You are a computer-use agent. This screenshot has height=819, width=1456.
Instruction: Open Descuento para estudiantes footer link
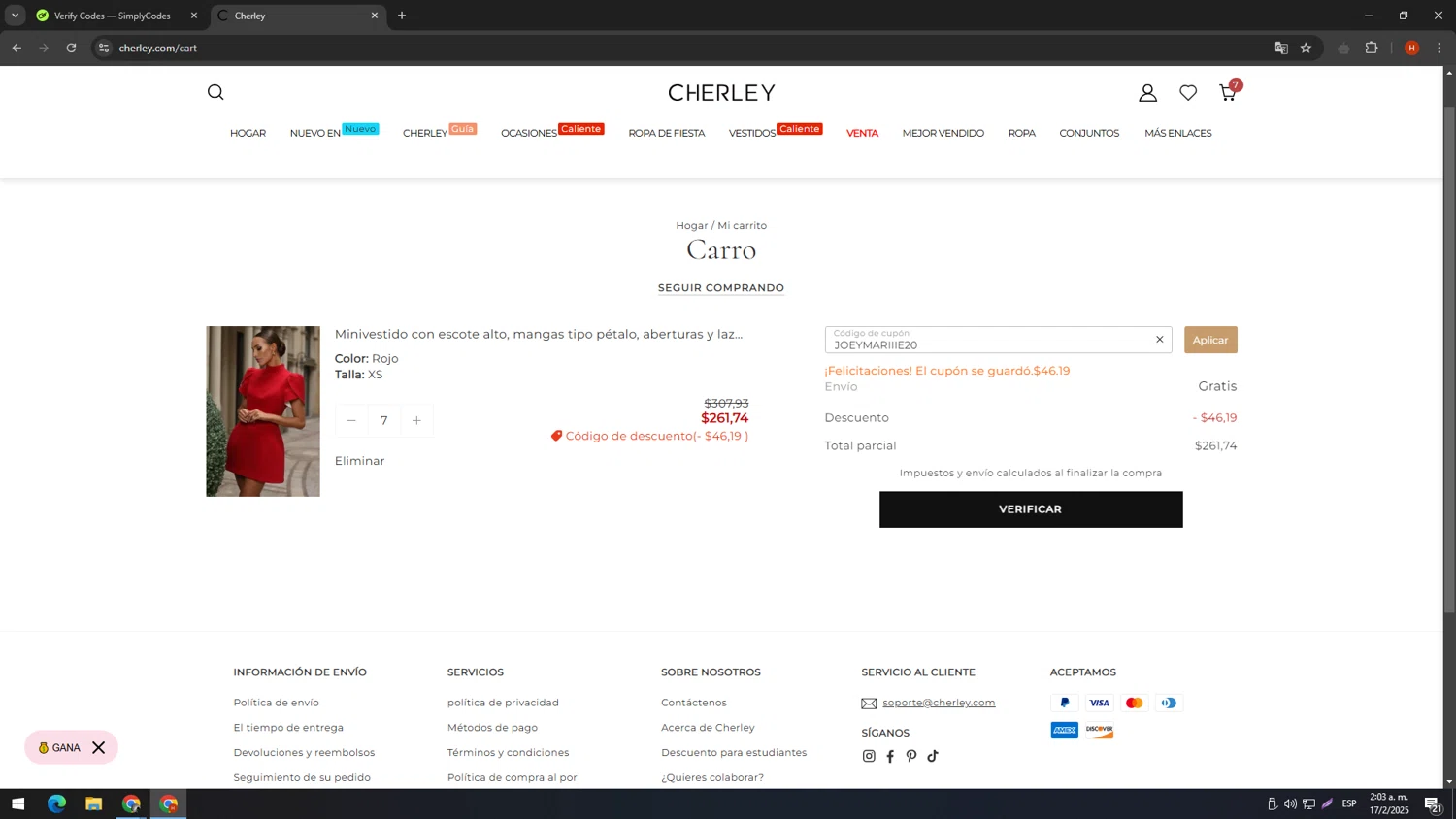(x=734, y=753)
